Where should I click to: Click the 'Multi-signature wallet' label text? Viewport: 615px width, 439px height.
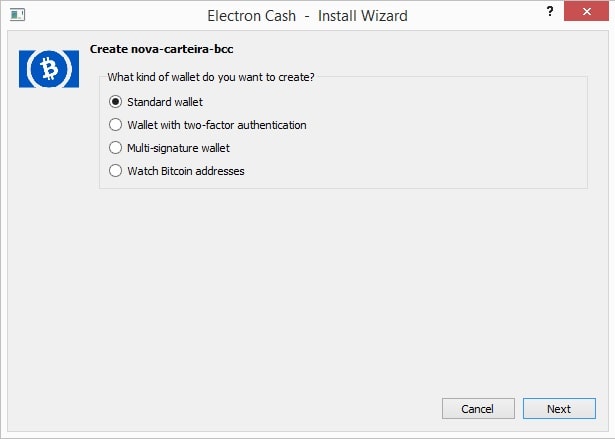point(178,148)
